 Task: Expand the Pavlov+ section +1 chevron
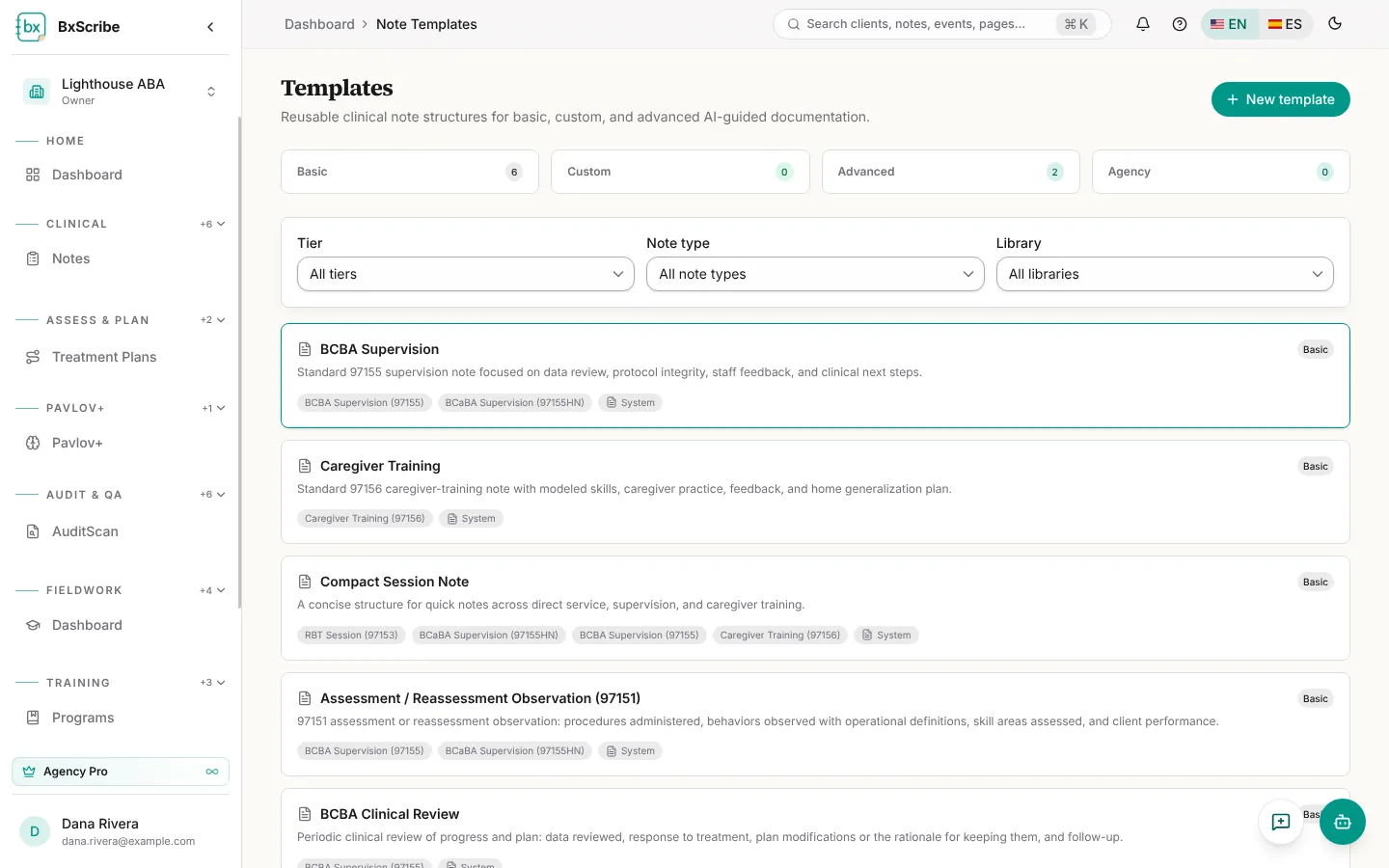(x=214, y=408)
